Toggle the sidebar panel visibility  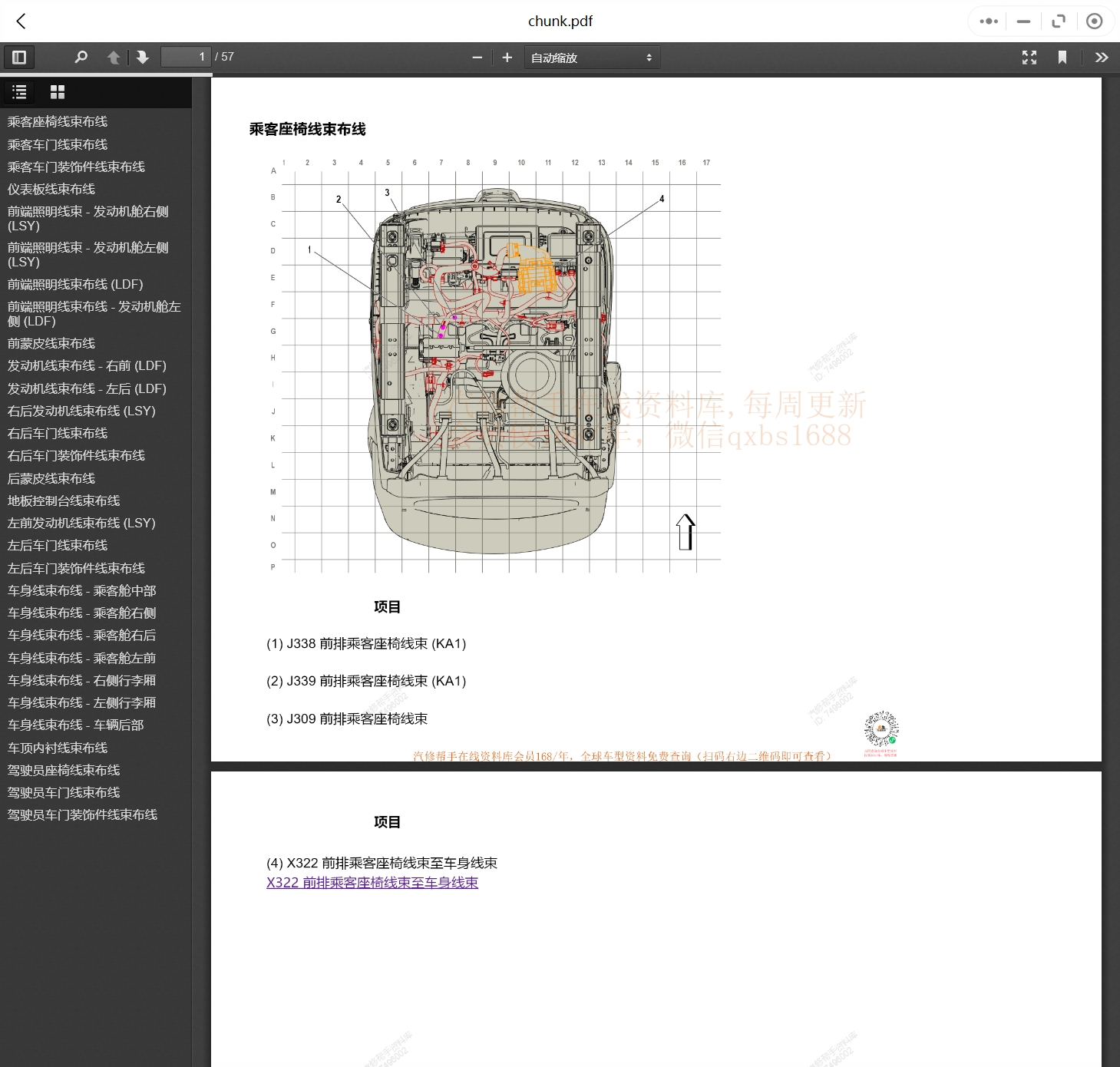click(x=19, y=57)
